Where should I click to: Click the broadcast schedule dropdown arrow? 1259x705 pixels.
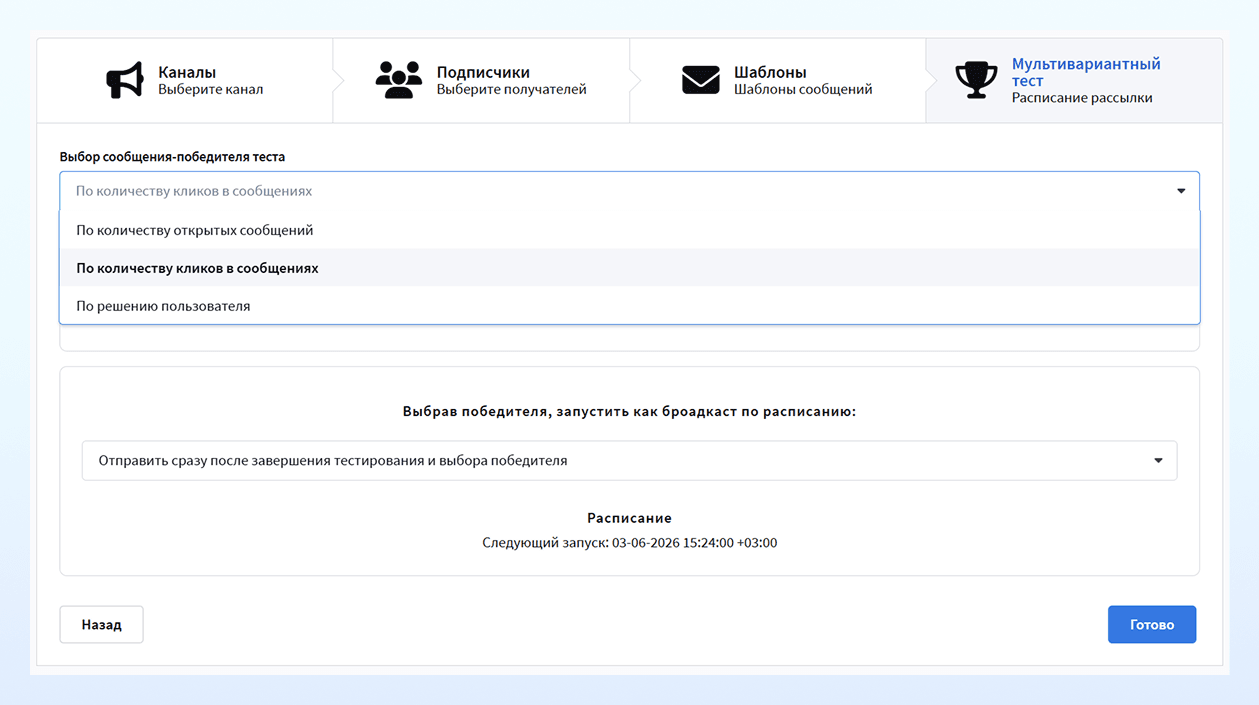(x=1158, y=461)
